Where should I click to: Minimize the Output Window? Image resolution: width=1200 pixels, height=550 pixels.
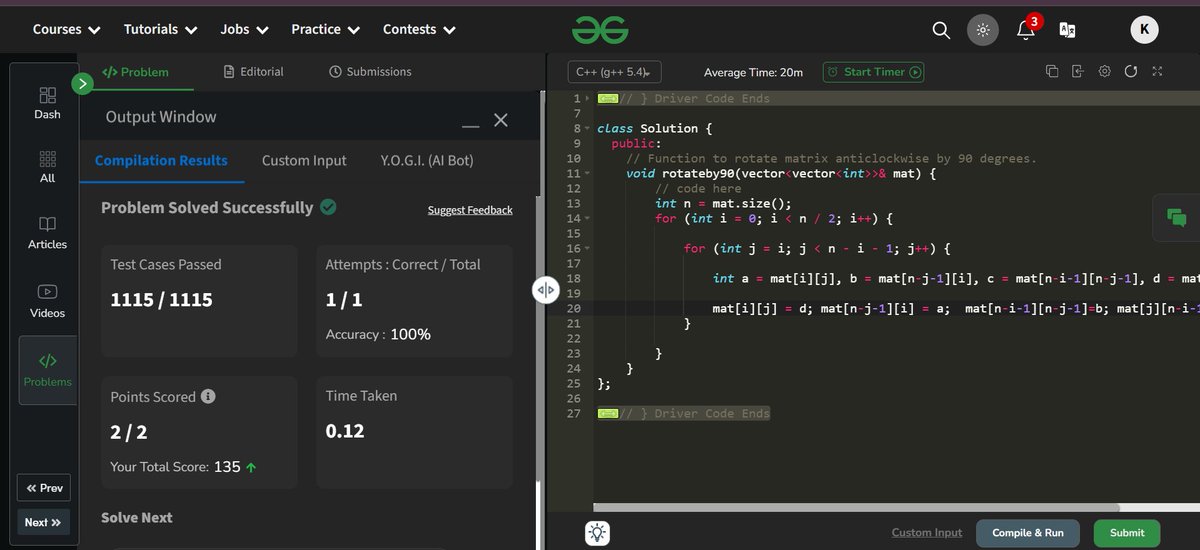(x=470, y=126)
